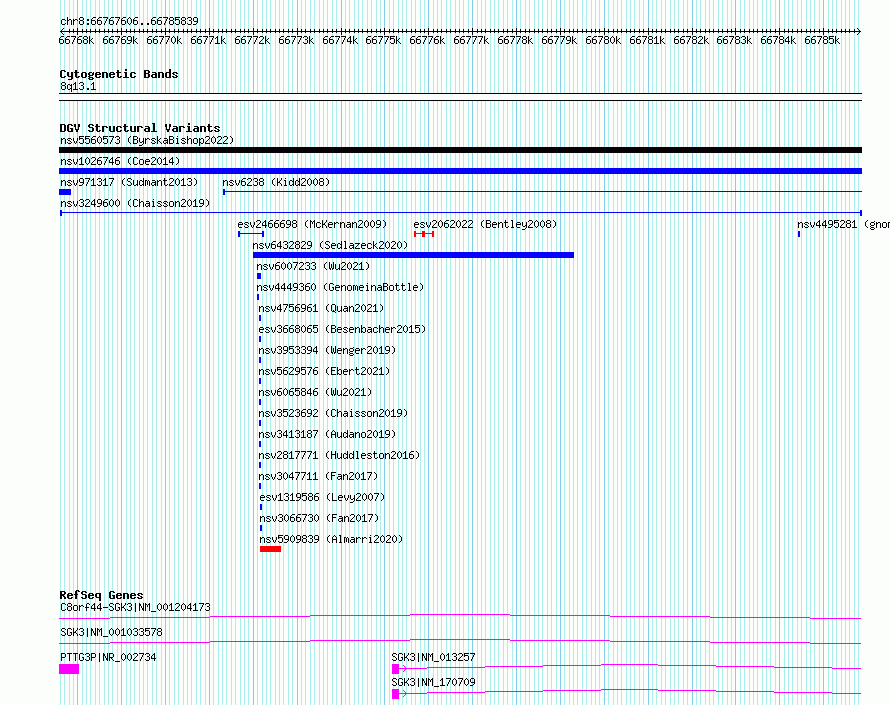Screen dimensions: 890x705
Task: Click the SGK3|NM_170709 magenta exon
Action: pos(396,694)
